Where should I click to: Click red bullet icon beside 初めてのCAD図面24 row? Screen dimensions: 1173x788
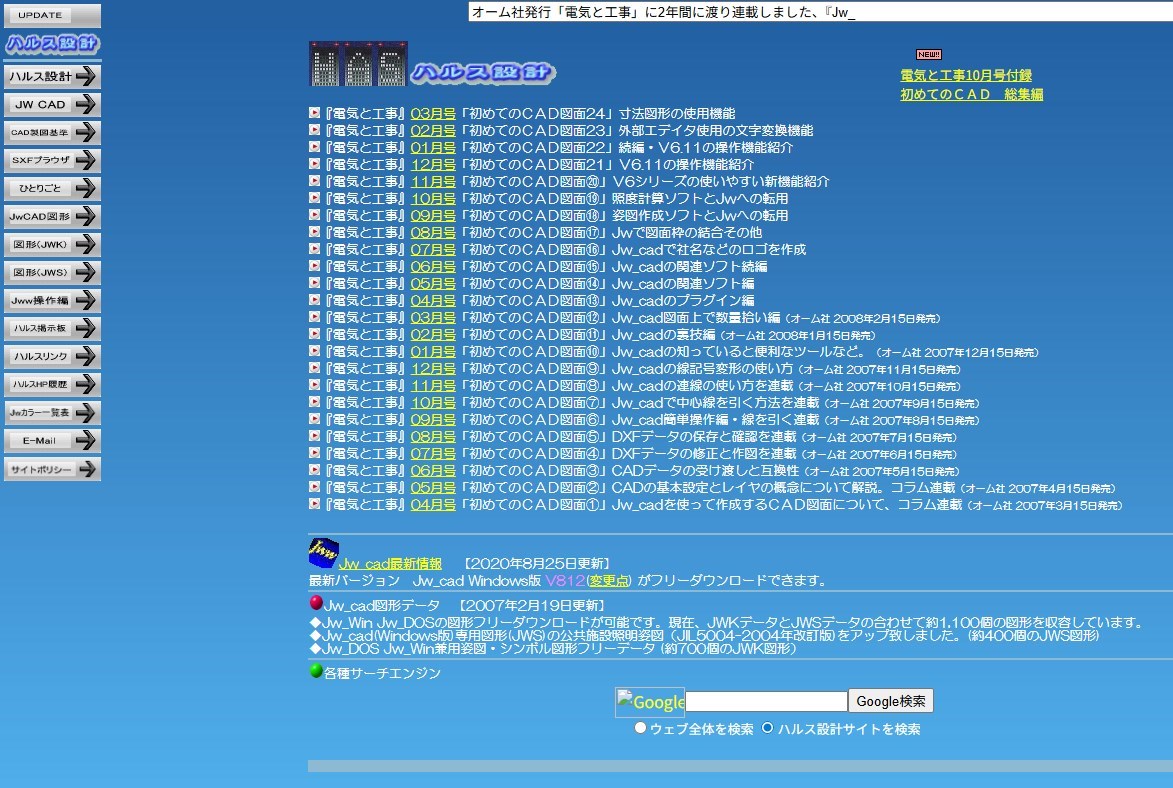point(314,112)
